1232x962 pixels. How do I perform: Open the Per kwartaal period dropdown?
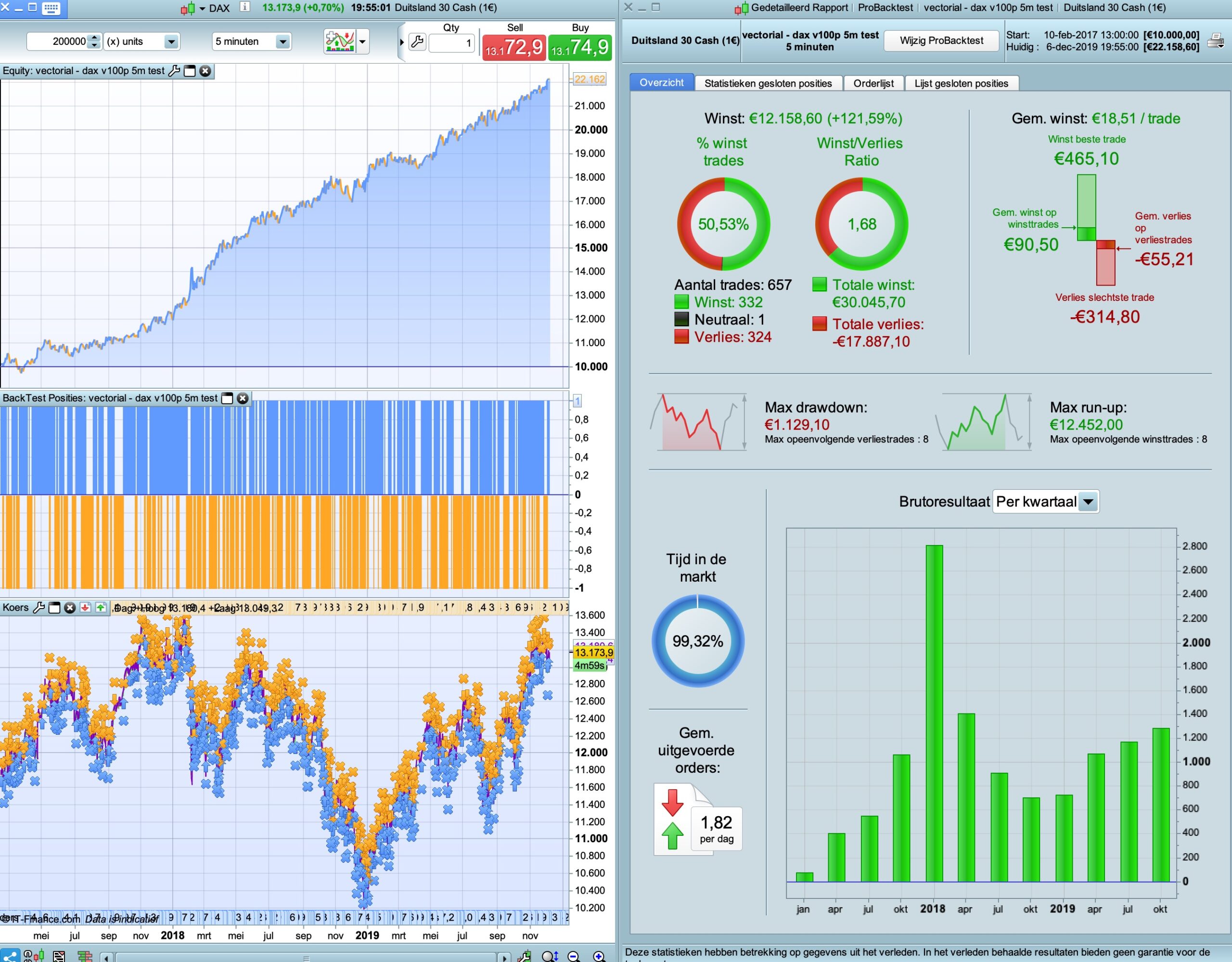[x=1088, y=502]
